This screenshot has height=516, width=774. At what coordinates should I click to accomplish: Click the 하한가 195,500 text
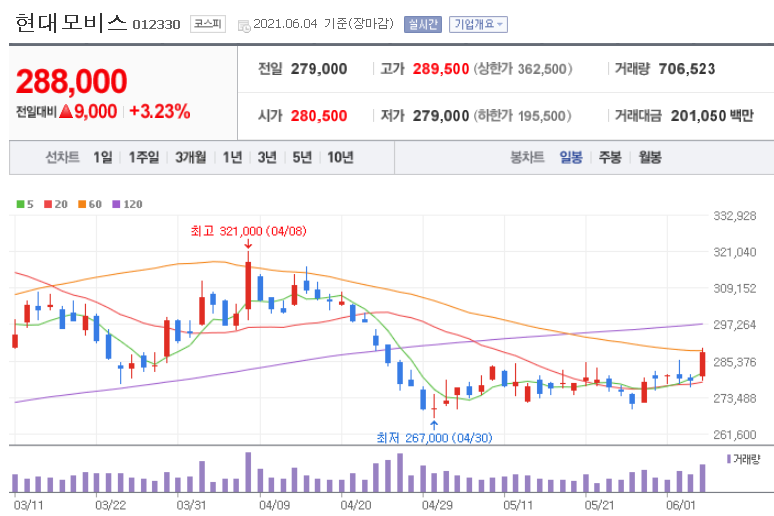click(x=522, y=116)
